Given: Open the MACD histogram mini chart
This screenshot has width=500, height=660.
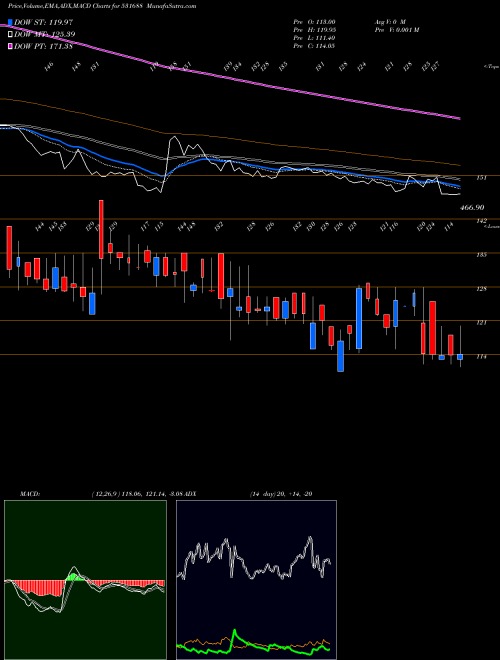Looking at the screenshot, I should pos(85,580).
